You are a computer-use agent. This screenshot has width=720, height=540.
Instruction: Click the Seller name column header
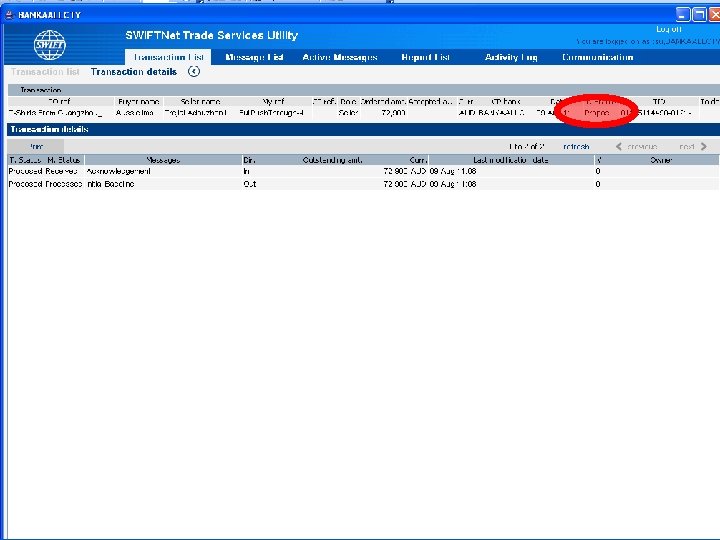(200, 101)
